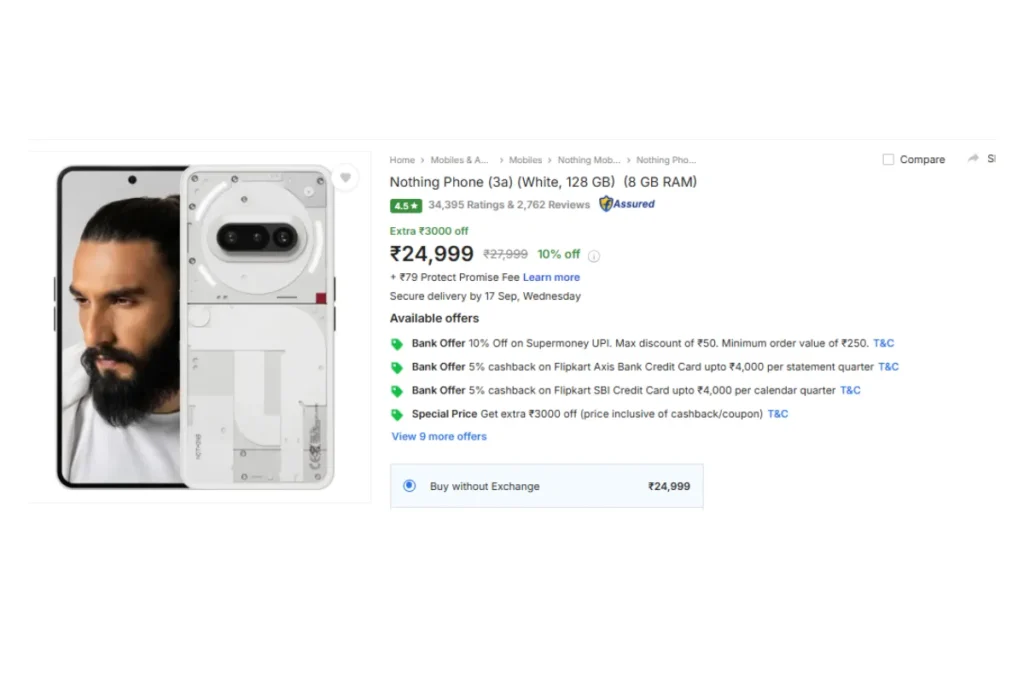Viewport: 1024px width, 683px height.
Task: Click the price info circle icon
Action: (594, 256)
